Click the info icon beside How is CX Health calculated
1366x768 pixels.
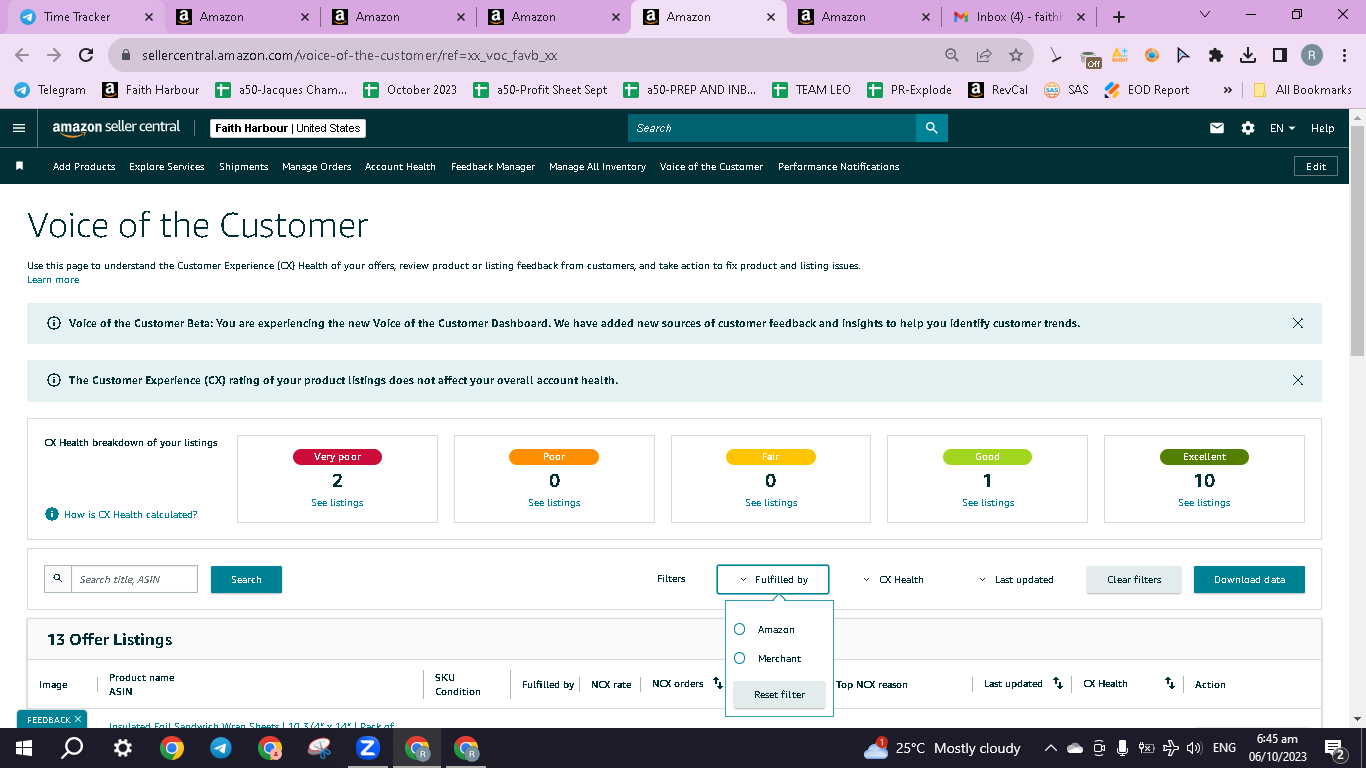[52, 514]
